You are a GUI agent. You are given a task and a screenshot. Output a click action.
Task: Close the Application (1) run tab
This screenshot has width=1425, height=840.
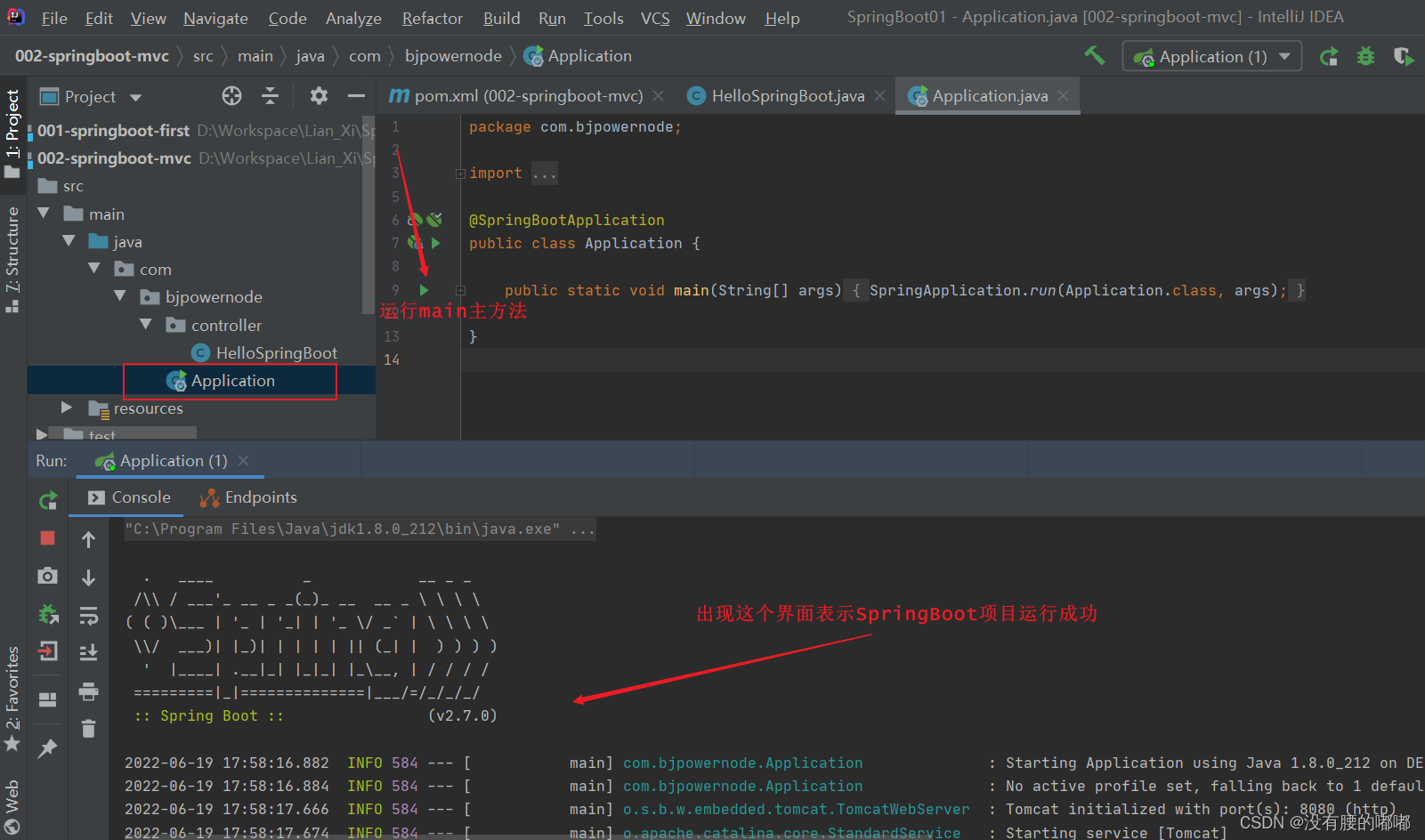pyautogui.click(x=244, y=460)
